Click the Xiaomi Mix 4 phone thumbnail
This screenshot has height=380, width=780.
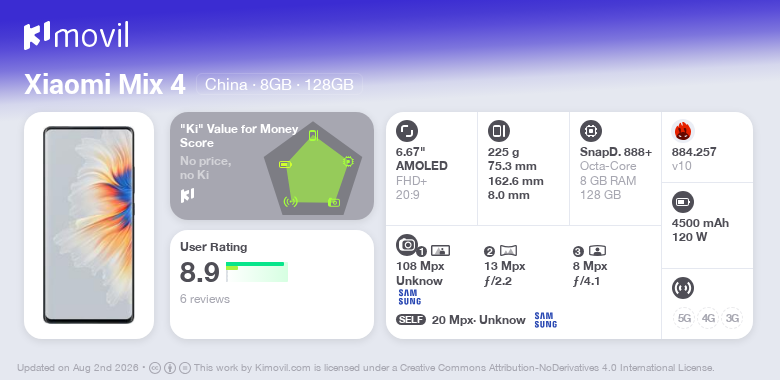click(89, 225)
